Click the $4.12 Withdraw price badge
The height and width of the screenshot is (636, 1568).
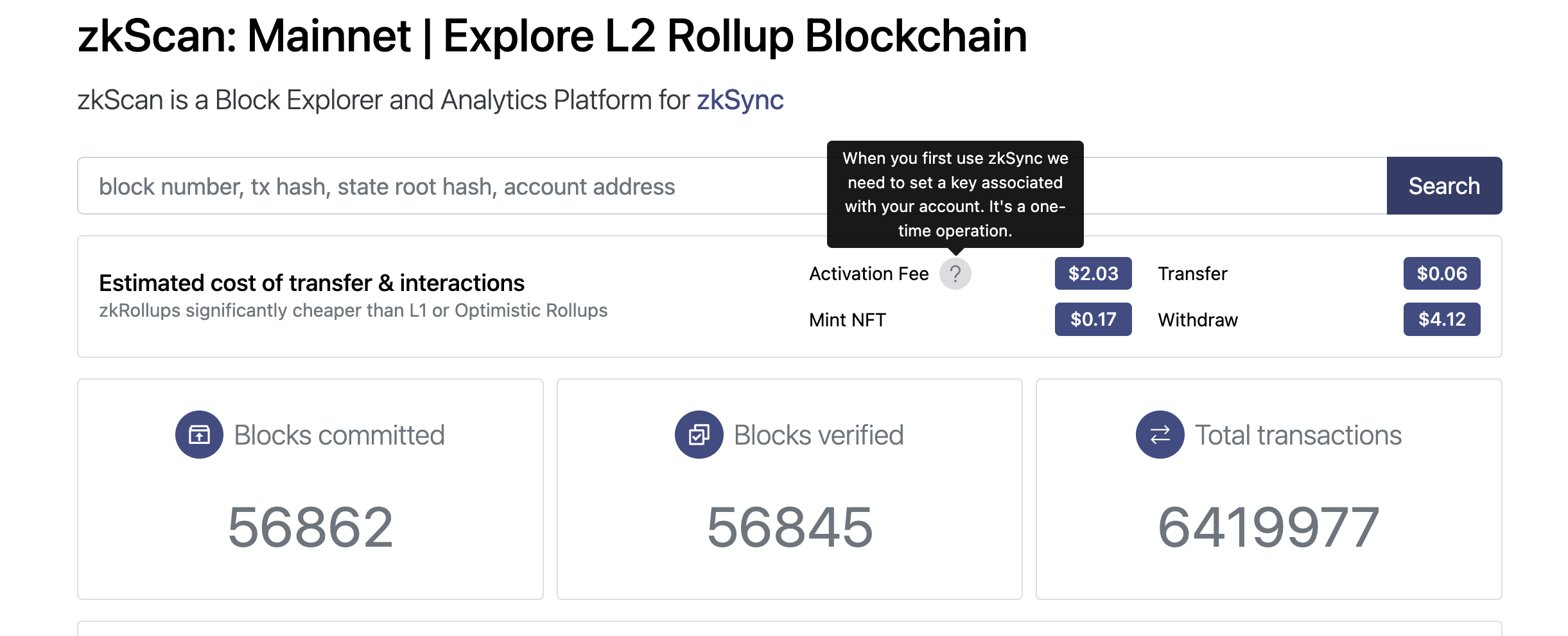tap(1442, 319)
